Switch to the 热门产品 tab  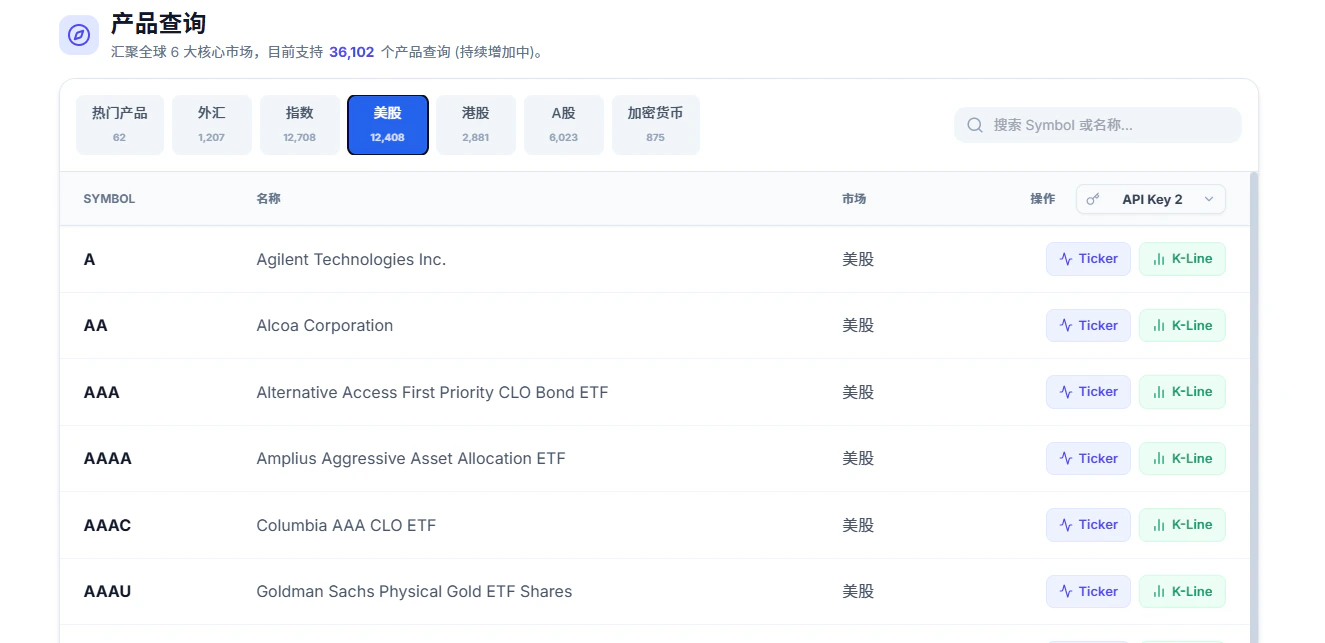120,125
